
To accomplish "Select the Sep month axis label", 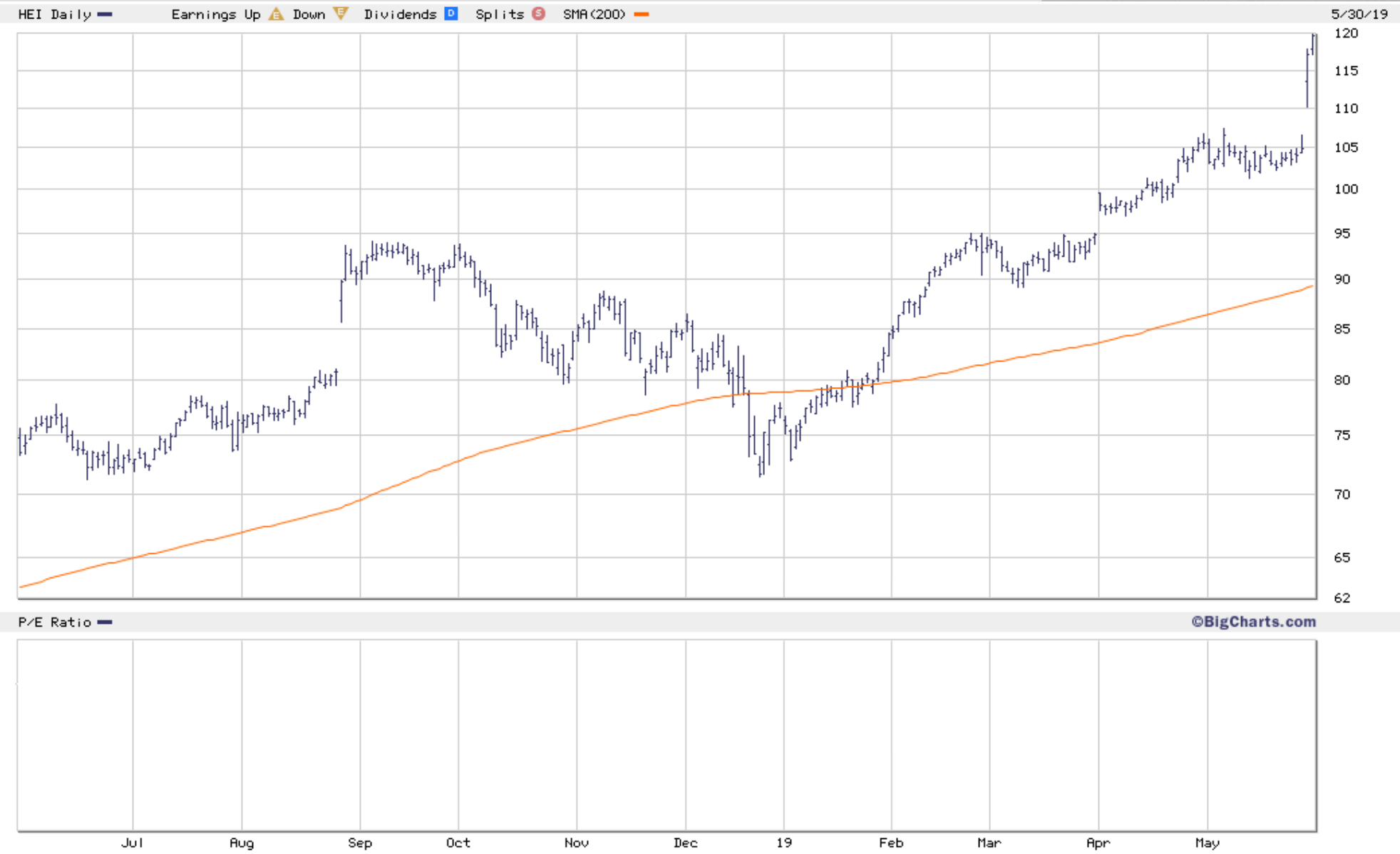I will click(x=360, y=843).
